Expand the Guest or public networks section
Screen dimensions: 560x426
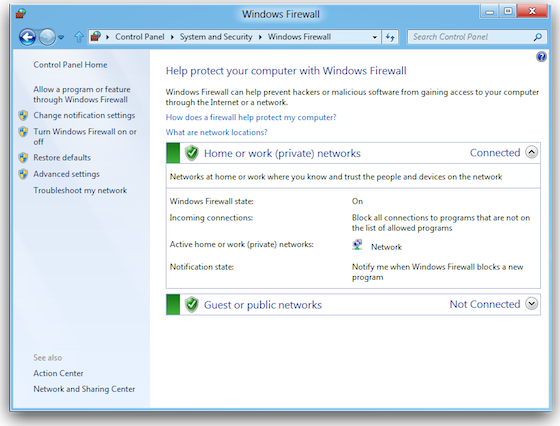pos(531,304)
